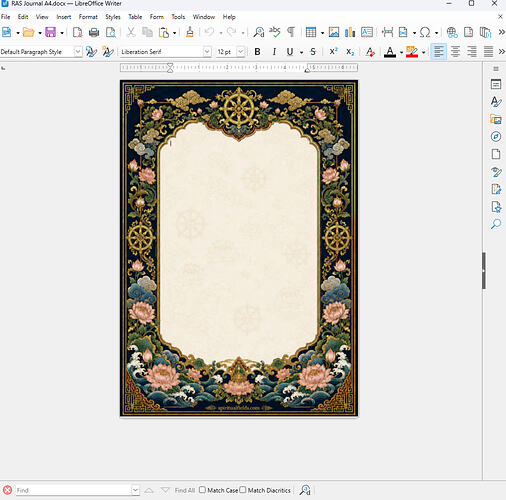Toggle Underline formatting
506x500 pixels.
pos(290,52)
